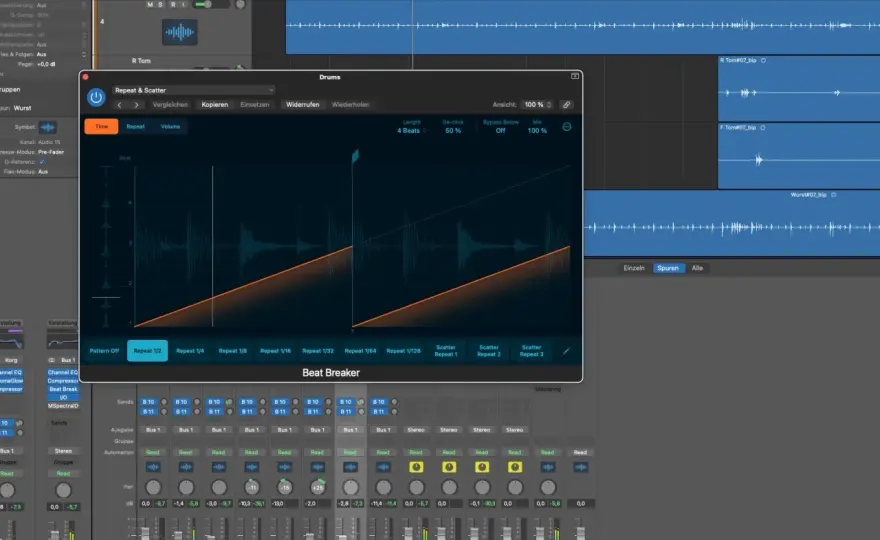The image size is (880, 540).
Task: Click yellow bus icon of the -0,1 dB channel
Action: [482, 467]
